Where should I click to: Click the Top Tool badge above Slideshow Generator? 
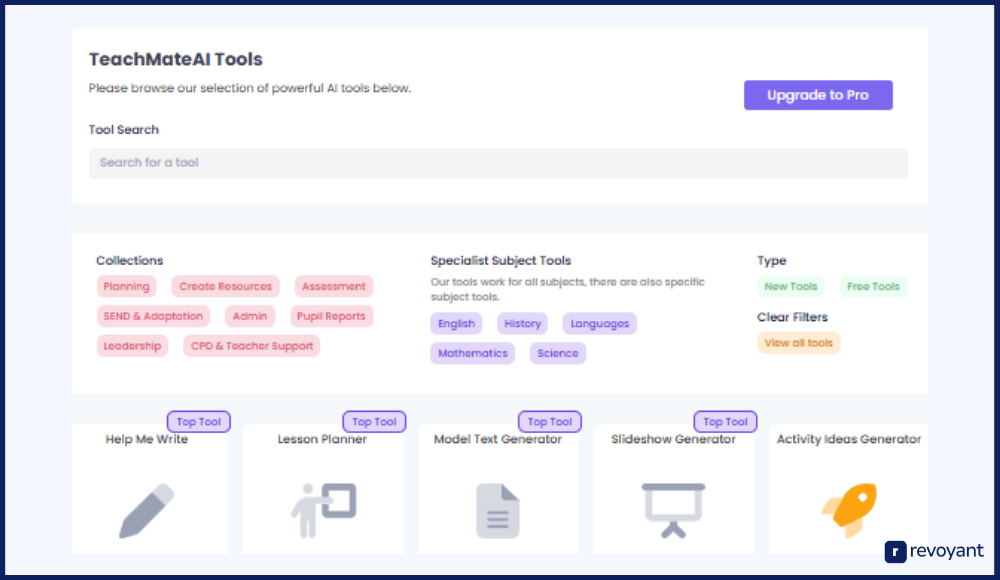tap(725, 422)
